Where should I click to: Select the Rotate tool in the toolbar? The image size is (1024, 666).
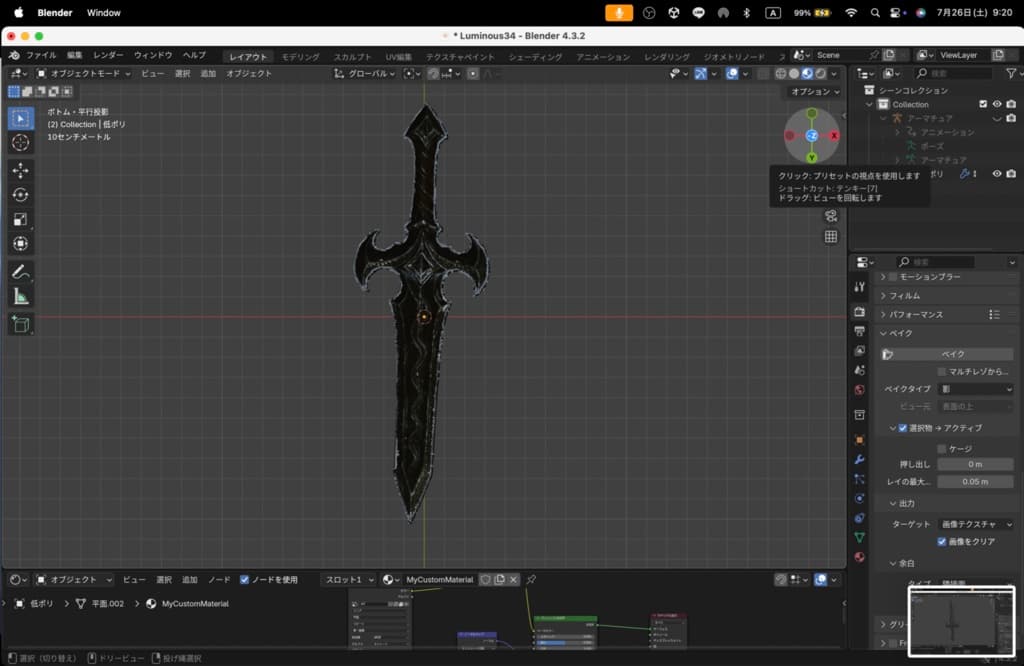click(x=21, y=195)
